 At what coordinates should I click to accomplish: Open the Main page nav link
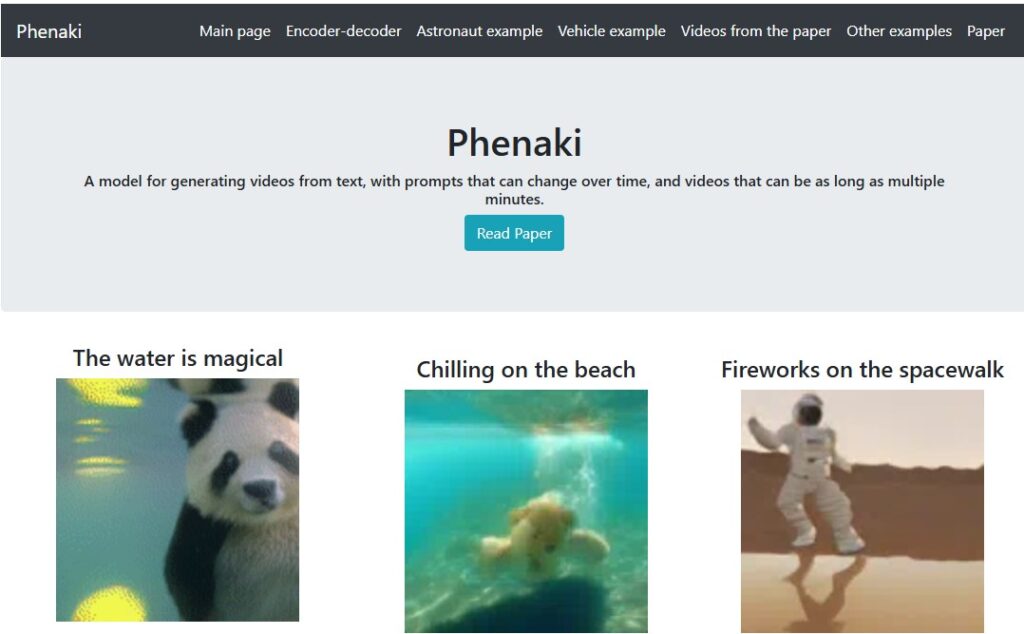coord(234,31)
